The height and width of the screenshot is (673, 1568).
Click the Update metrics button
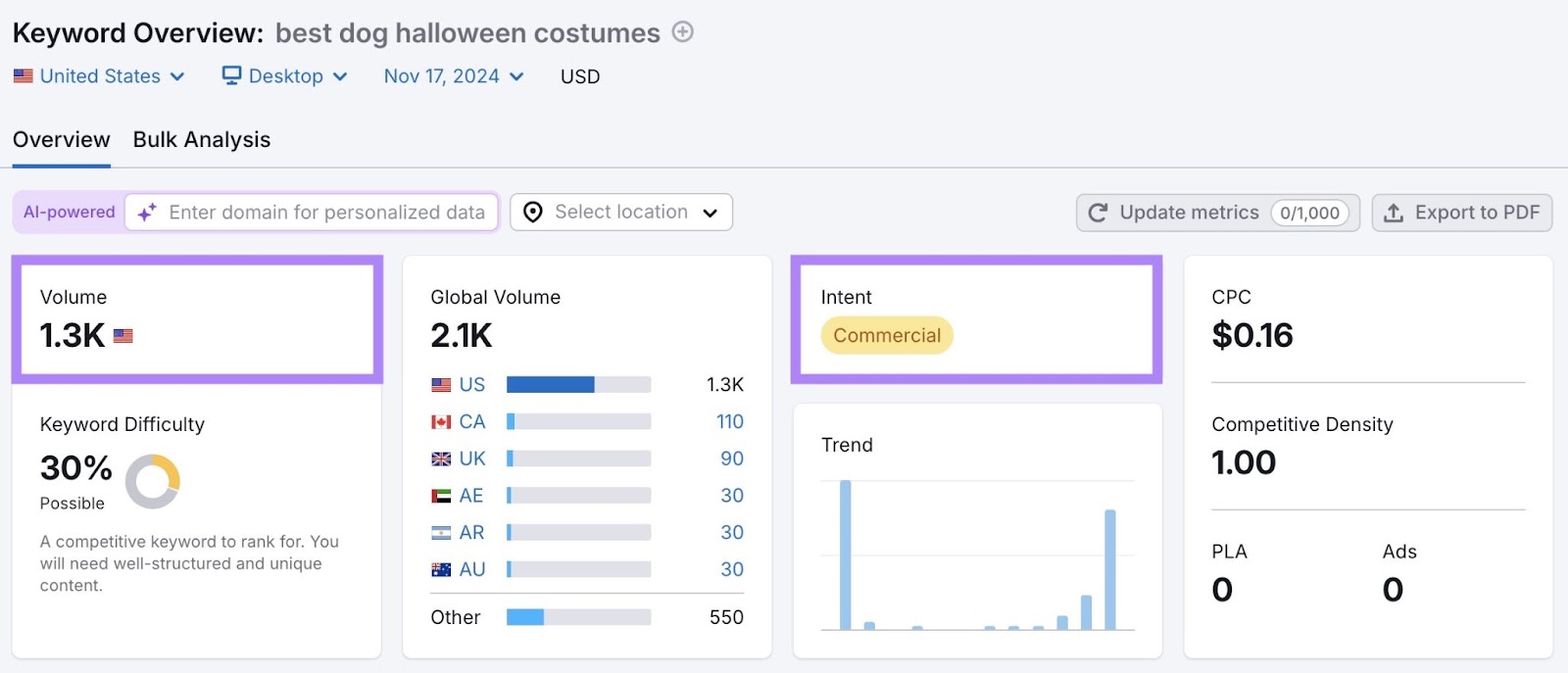point(1217,213)
